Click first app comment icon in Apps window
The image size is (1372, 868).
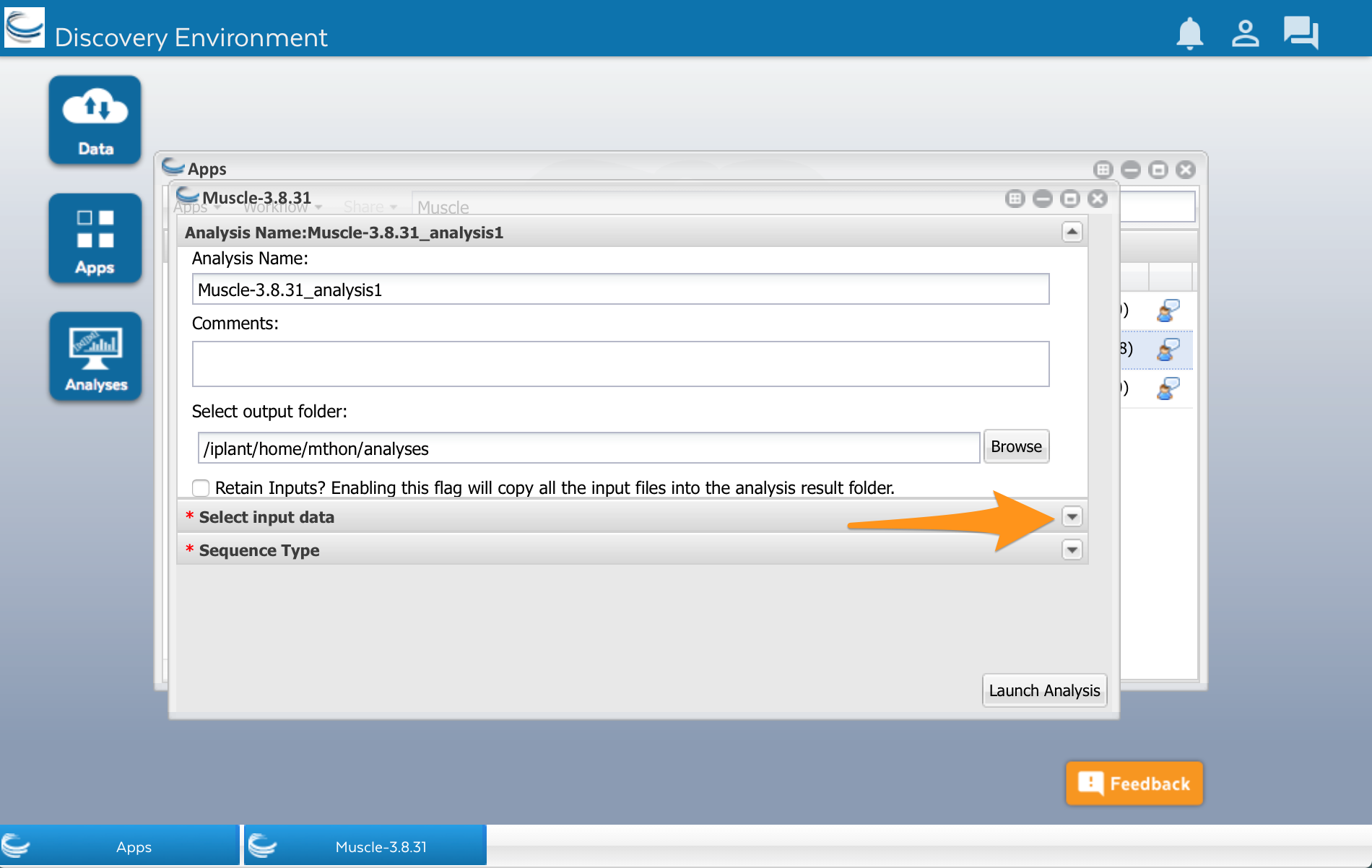pos(1168,311)
